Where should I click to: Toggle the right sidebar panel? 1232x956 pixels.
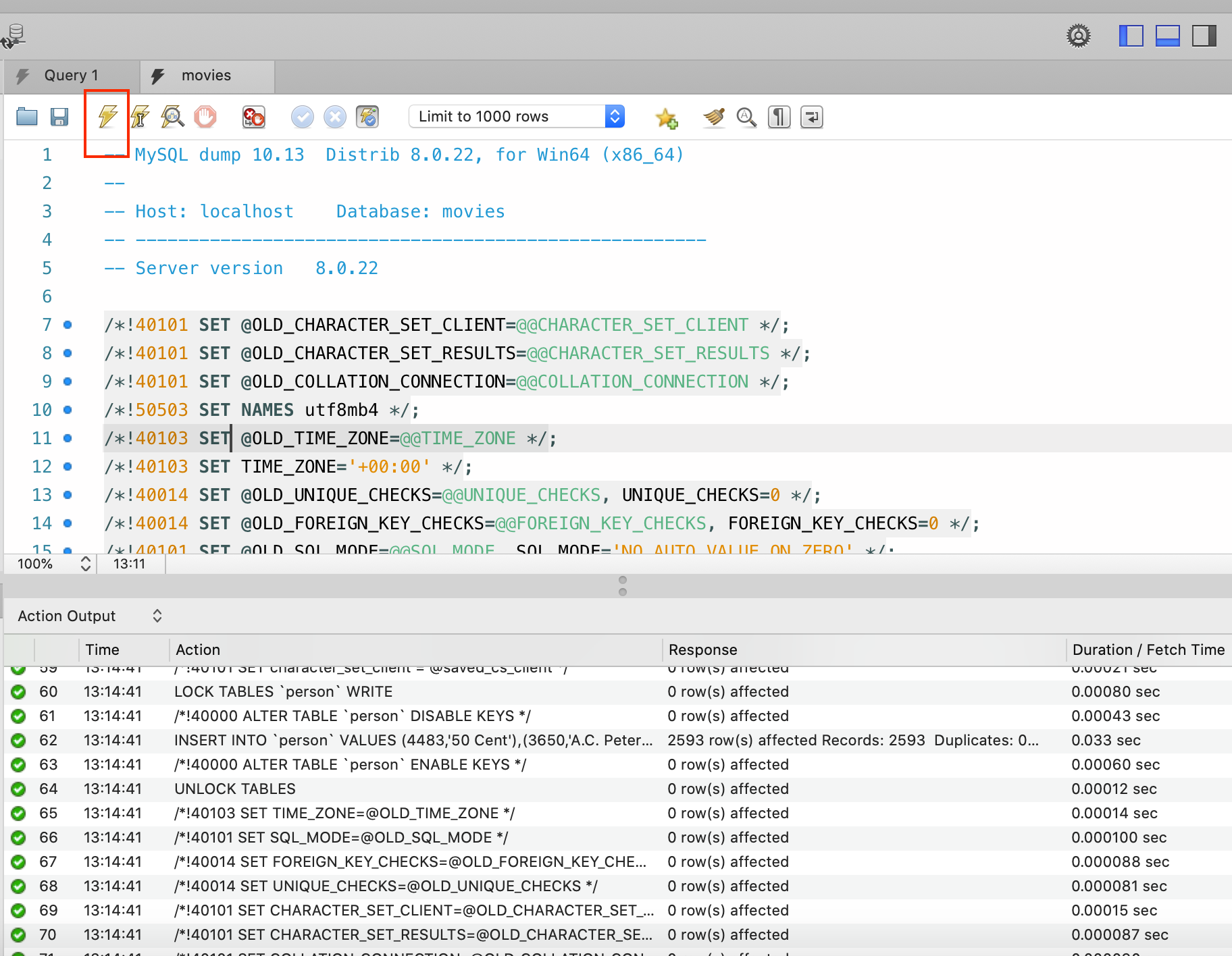click(1204, 36)
